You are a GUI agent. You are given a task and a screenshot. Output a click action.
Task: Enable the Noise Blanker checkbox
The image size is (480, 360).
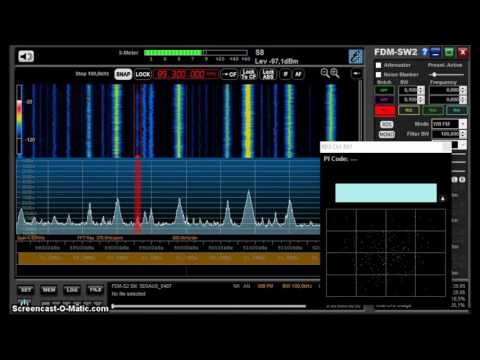[x=378, y=75]
